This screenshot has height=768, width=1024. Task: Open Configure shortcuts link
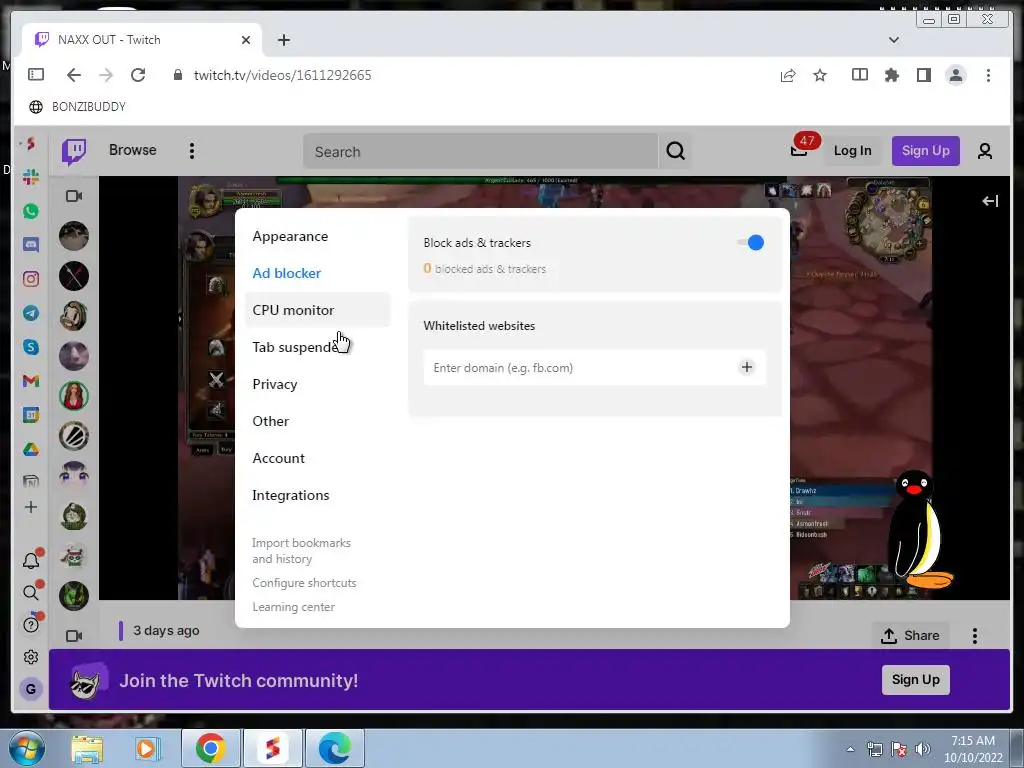tap(304, 583)
